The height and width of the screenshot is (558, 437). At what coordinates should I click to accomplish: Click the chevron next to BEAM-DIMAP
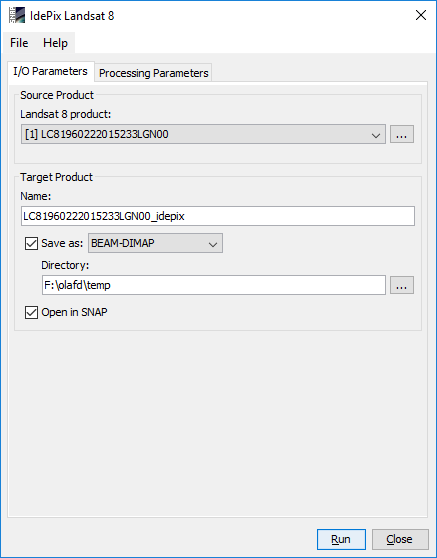coord(213,244)
